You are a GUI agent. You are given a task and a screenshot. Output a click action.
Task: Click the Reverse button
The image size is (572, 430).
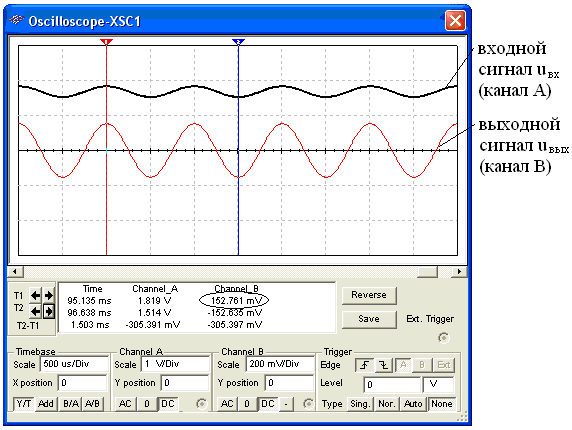[x=369, y=295]
